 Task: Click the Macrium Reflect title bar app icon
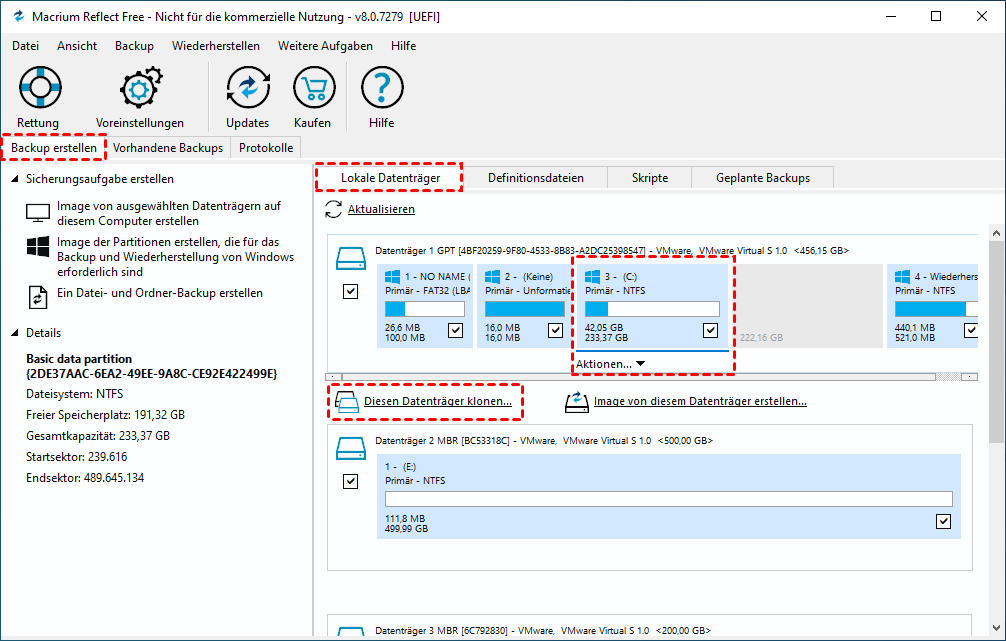pyautogui.click(x=18, y=17)
